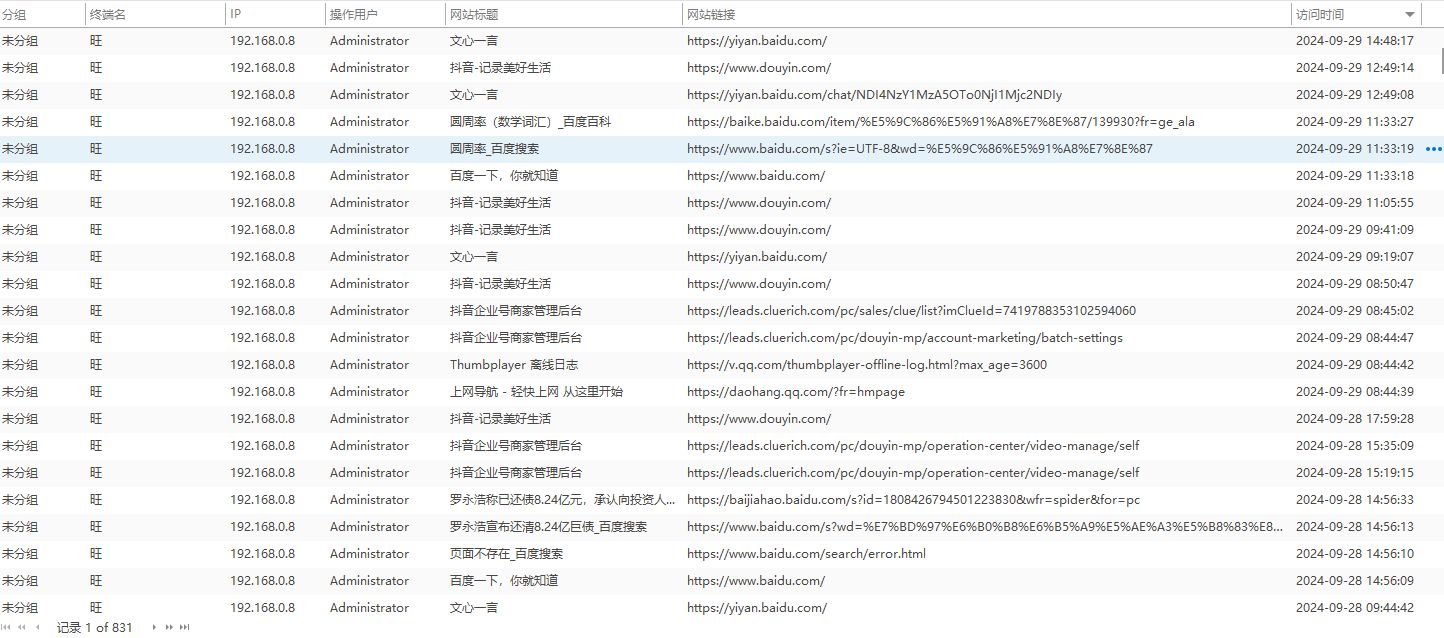
Task: Click 文心一言 title in the 14:48:17 row
Action: (x=474, y=41)
